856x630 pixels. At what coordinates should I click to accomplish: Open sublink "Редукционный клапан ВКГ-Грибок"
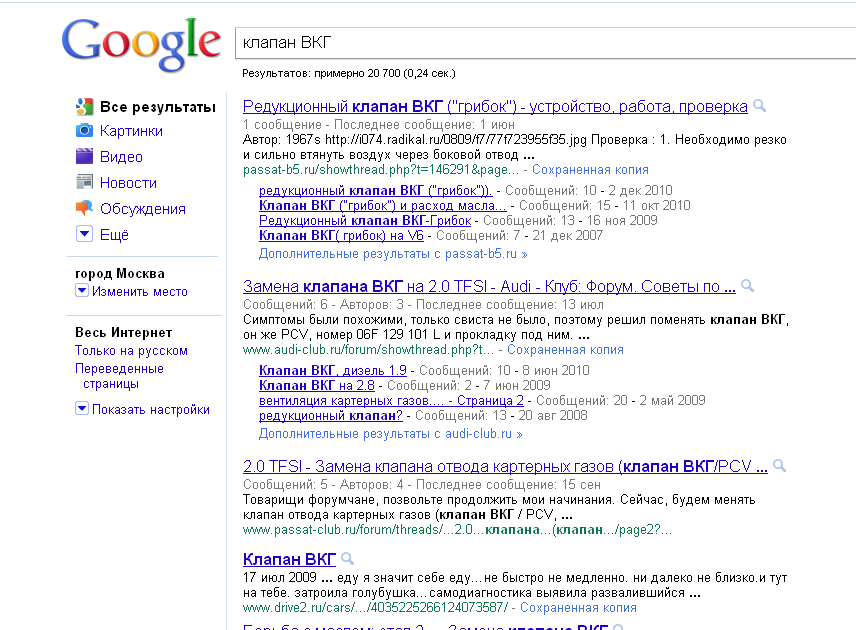[x=365, y=221]
